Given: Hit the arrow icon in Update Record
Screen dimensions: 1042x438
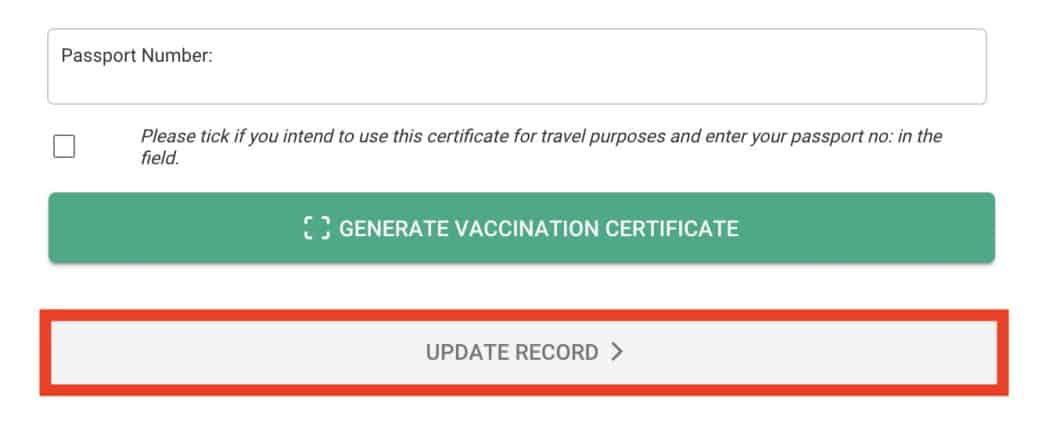Looking at the screenshot, I should tap(617, 352).
